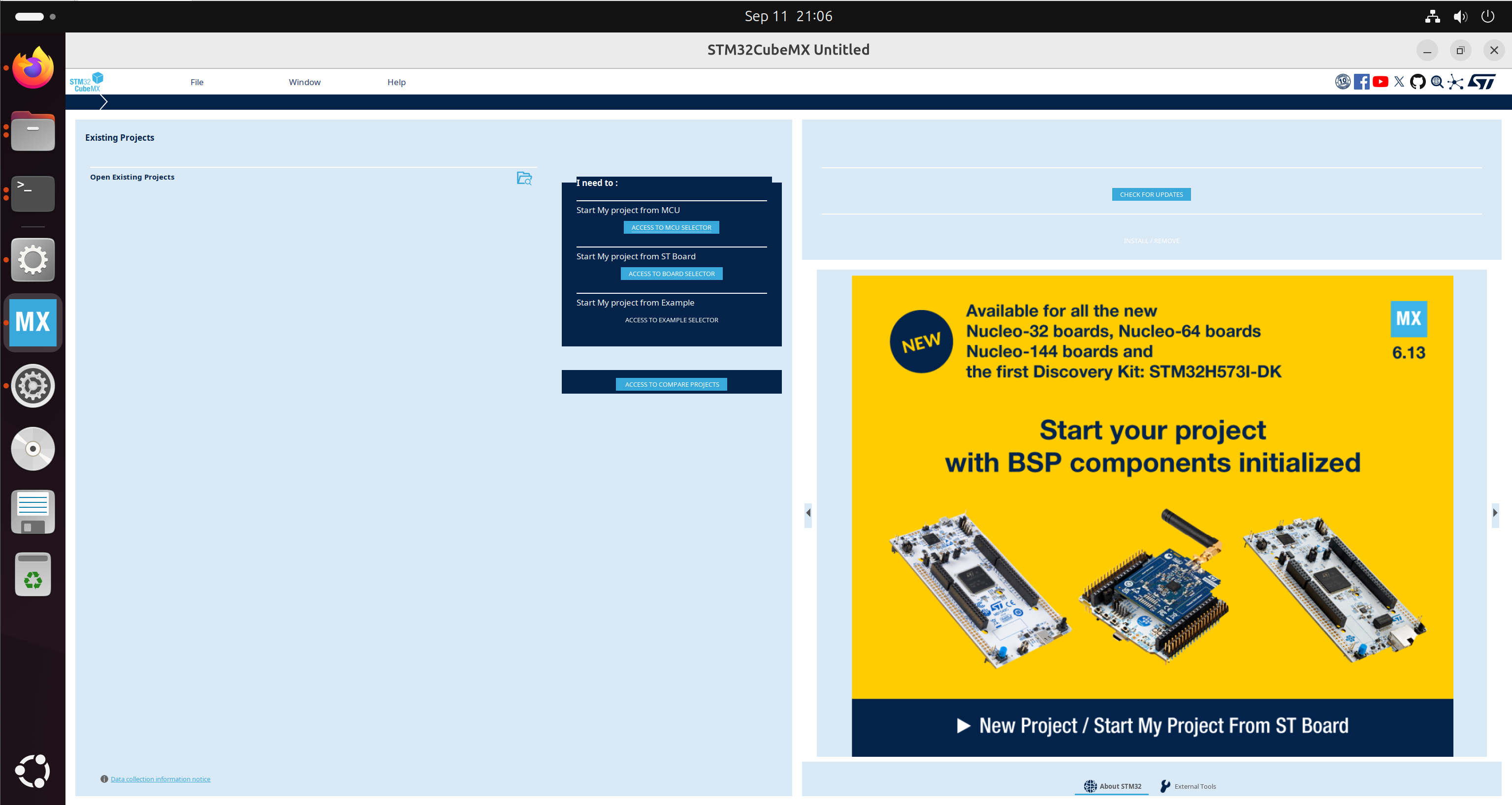Click Check for Updates button
1512x805 pixels.
pos(1151,195)
